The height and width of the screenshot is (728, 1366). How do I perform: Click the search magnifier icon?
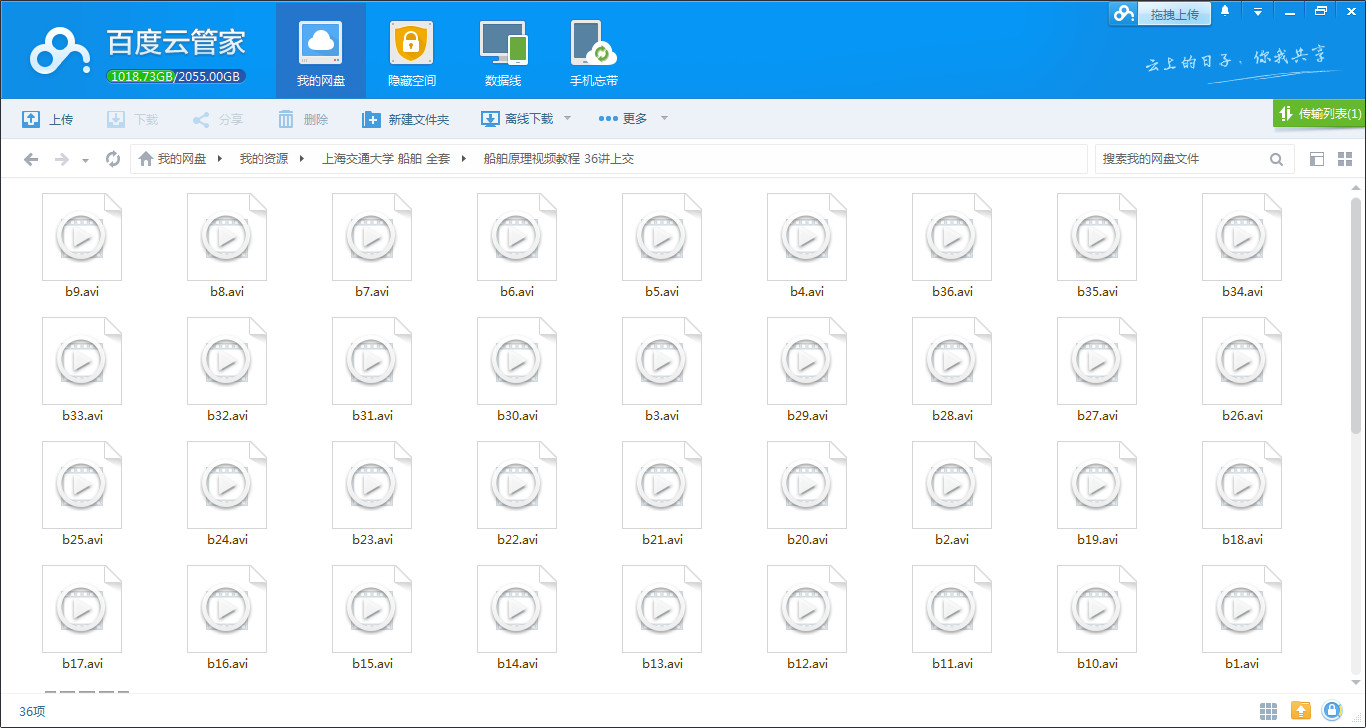coord(1277,159)
